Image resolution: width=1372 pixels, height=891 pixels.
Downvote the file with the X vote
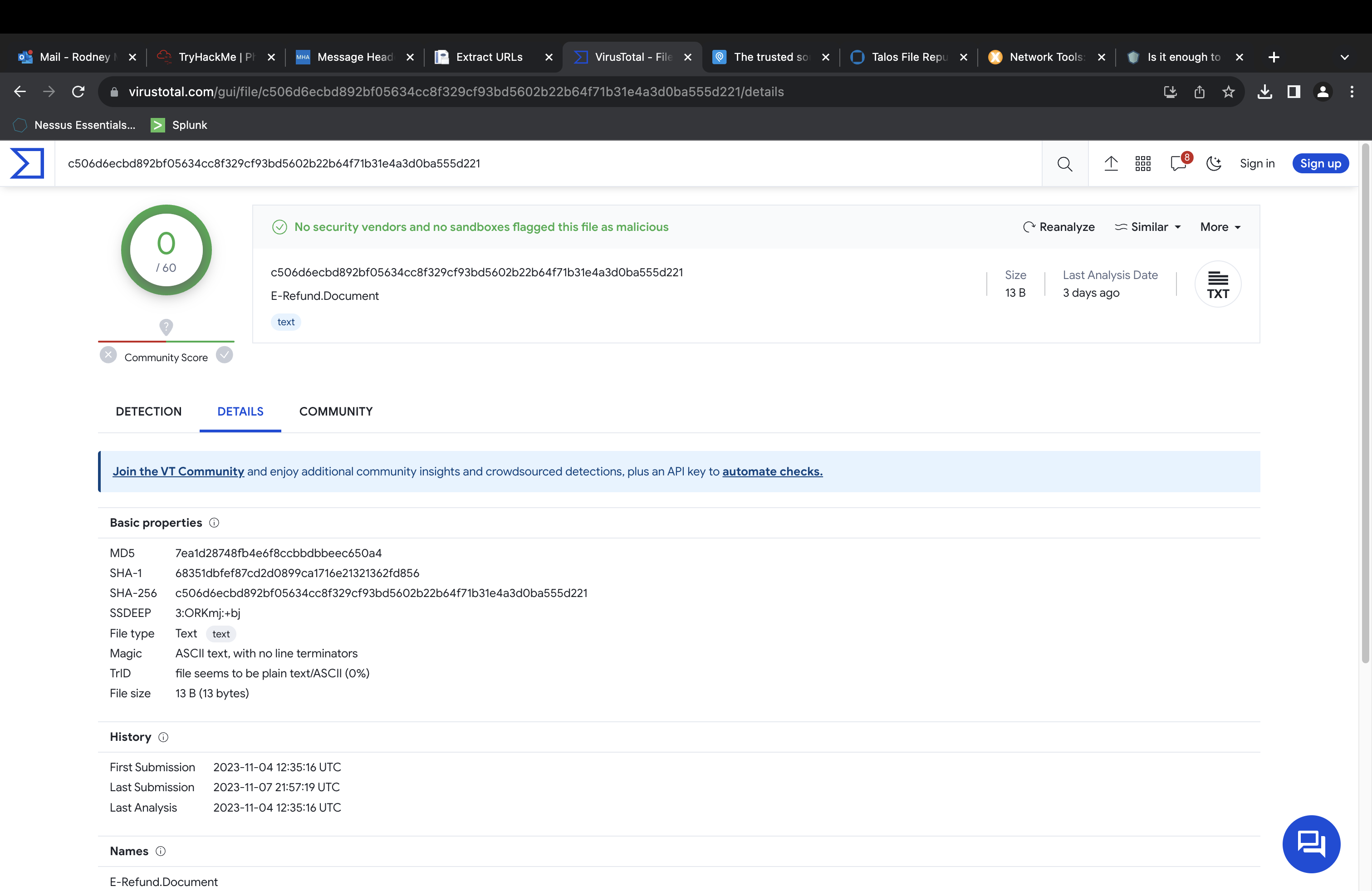108,355
